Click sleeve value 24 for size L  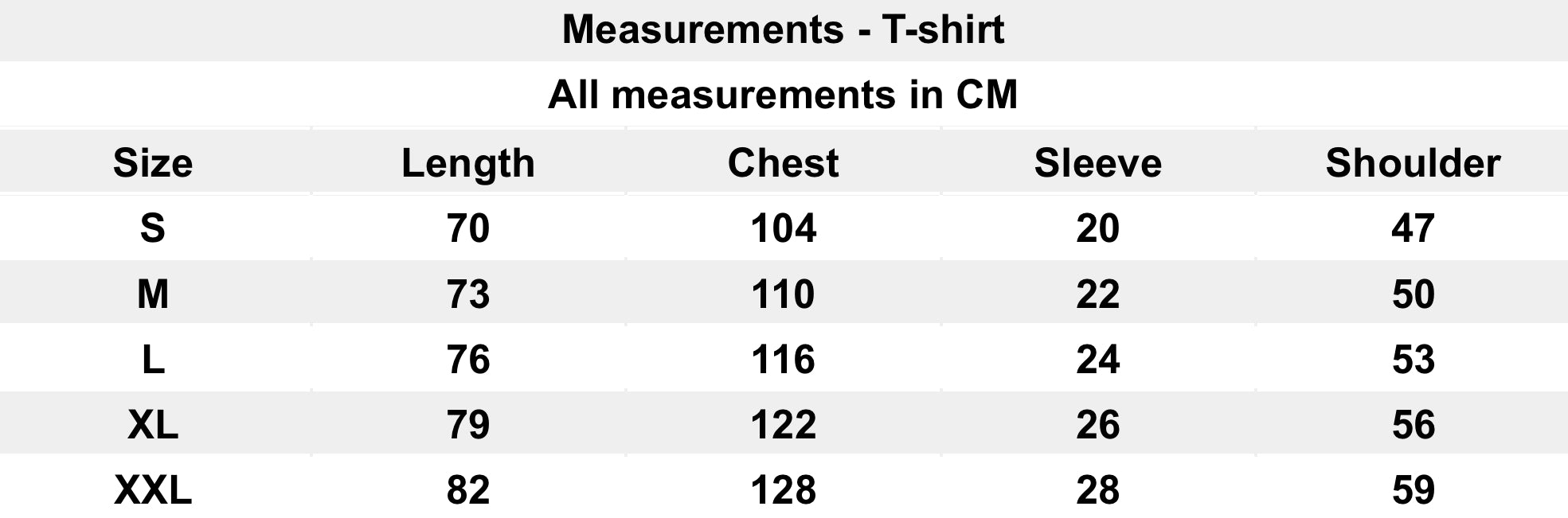(1097, 360)
